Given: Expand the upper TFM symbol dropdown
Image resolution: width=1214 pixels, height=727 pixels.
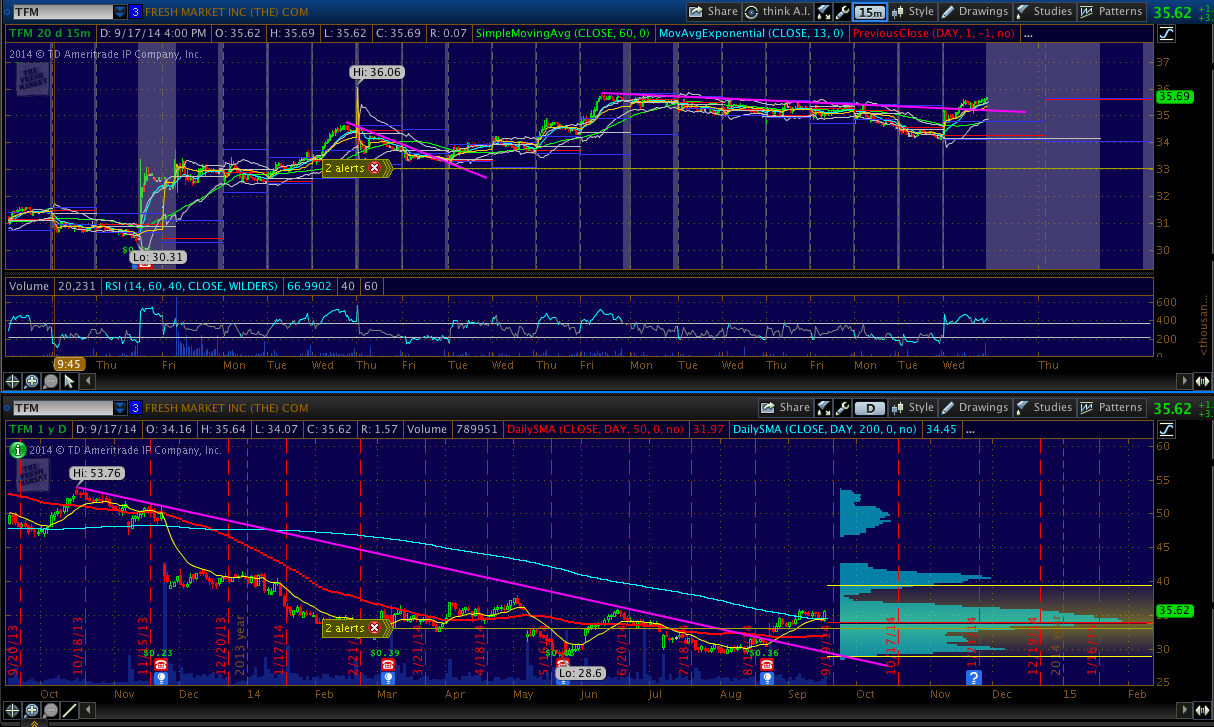Looking at the screenshot, I should click(x=121, y=12).
